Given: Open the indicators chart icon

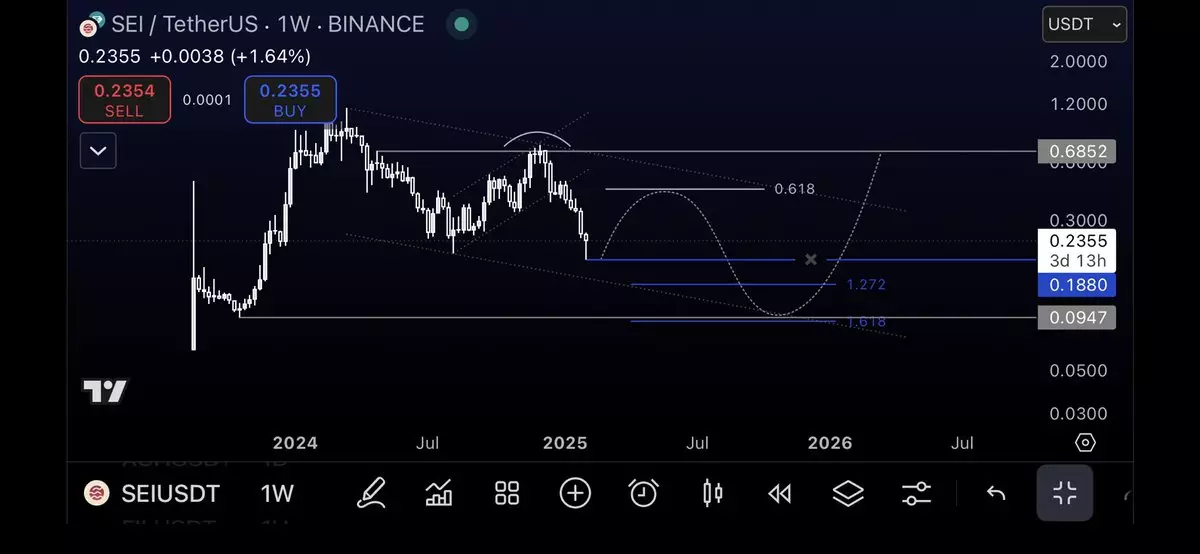Looking at the screenshot, I should 439,492.
